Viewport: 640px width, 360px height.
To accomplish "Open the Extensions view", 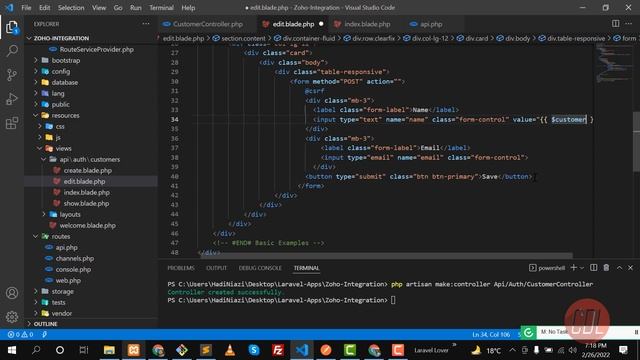I will (12, 123).
